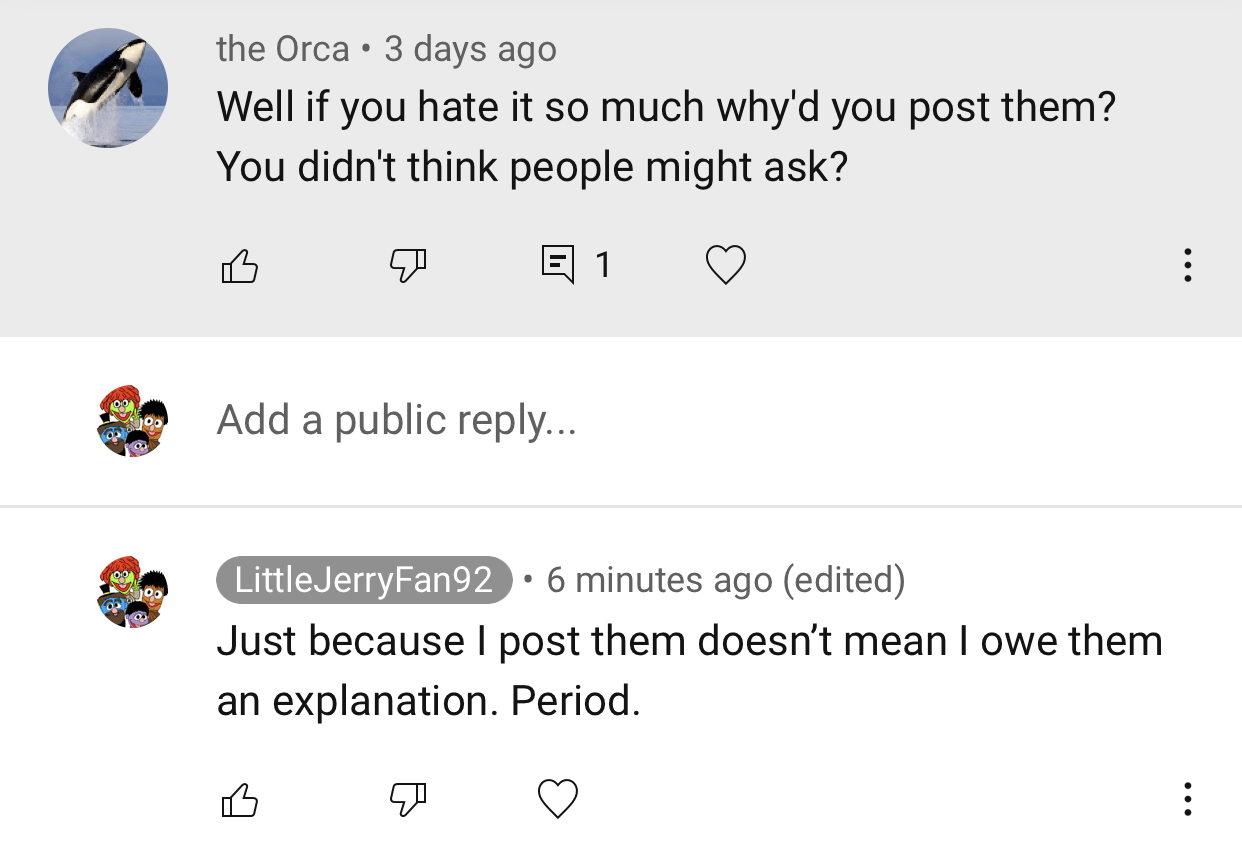Select the avatar beside the reply field

133,421
